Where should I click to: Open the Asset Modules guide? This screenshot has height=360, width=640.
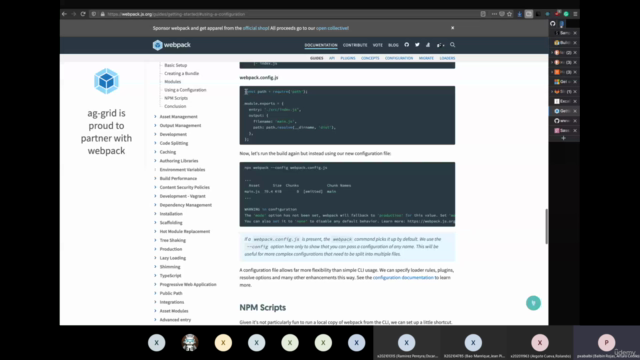[174, 311]
